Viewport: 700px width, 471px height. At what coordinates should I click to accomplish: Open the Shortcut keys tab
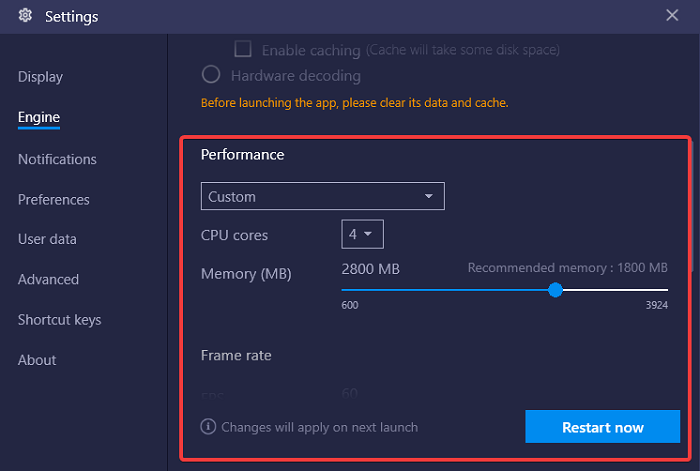59,320
